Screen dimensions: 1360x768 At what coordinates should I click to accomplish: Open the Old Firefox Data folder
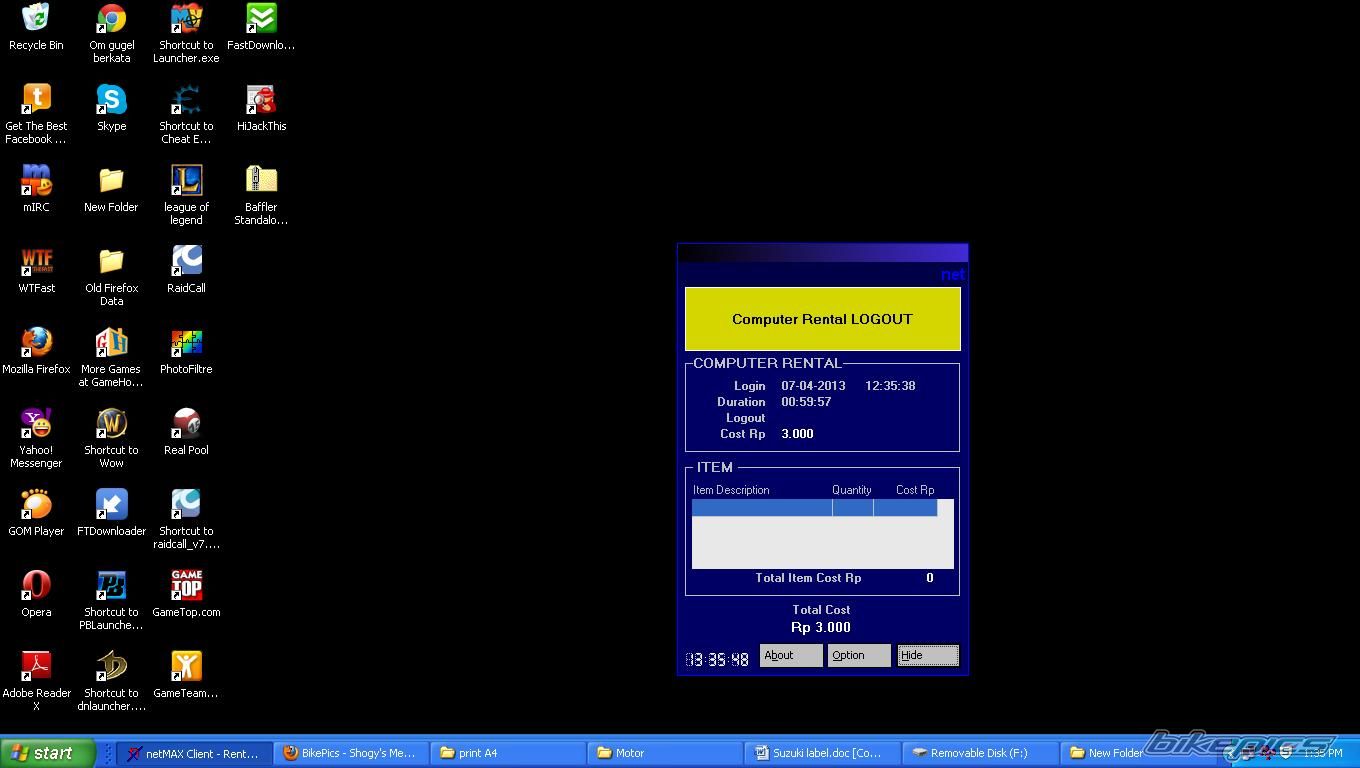click(111, 262)
